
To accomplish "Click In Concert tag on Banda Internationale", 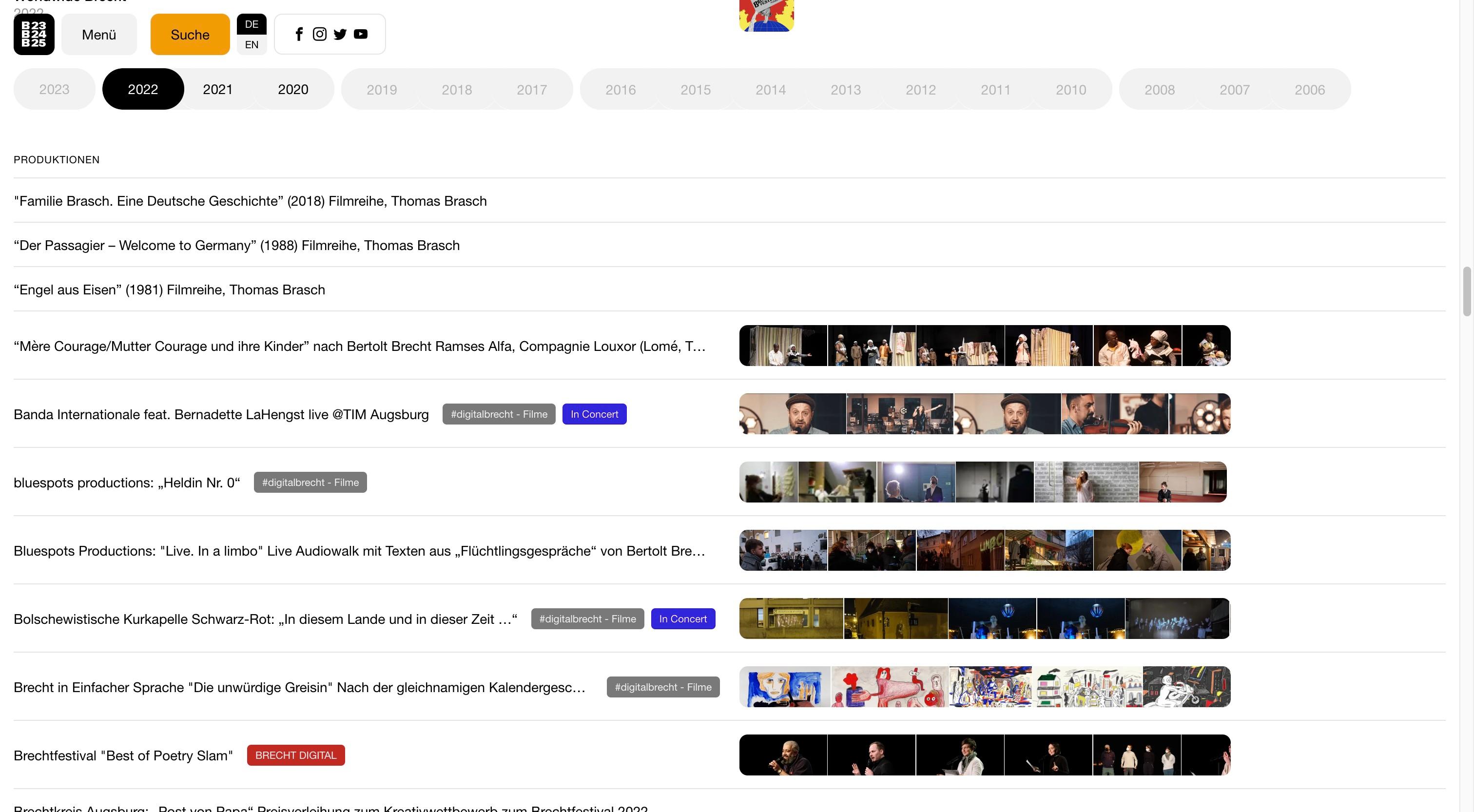I will pos(594,414).
